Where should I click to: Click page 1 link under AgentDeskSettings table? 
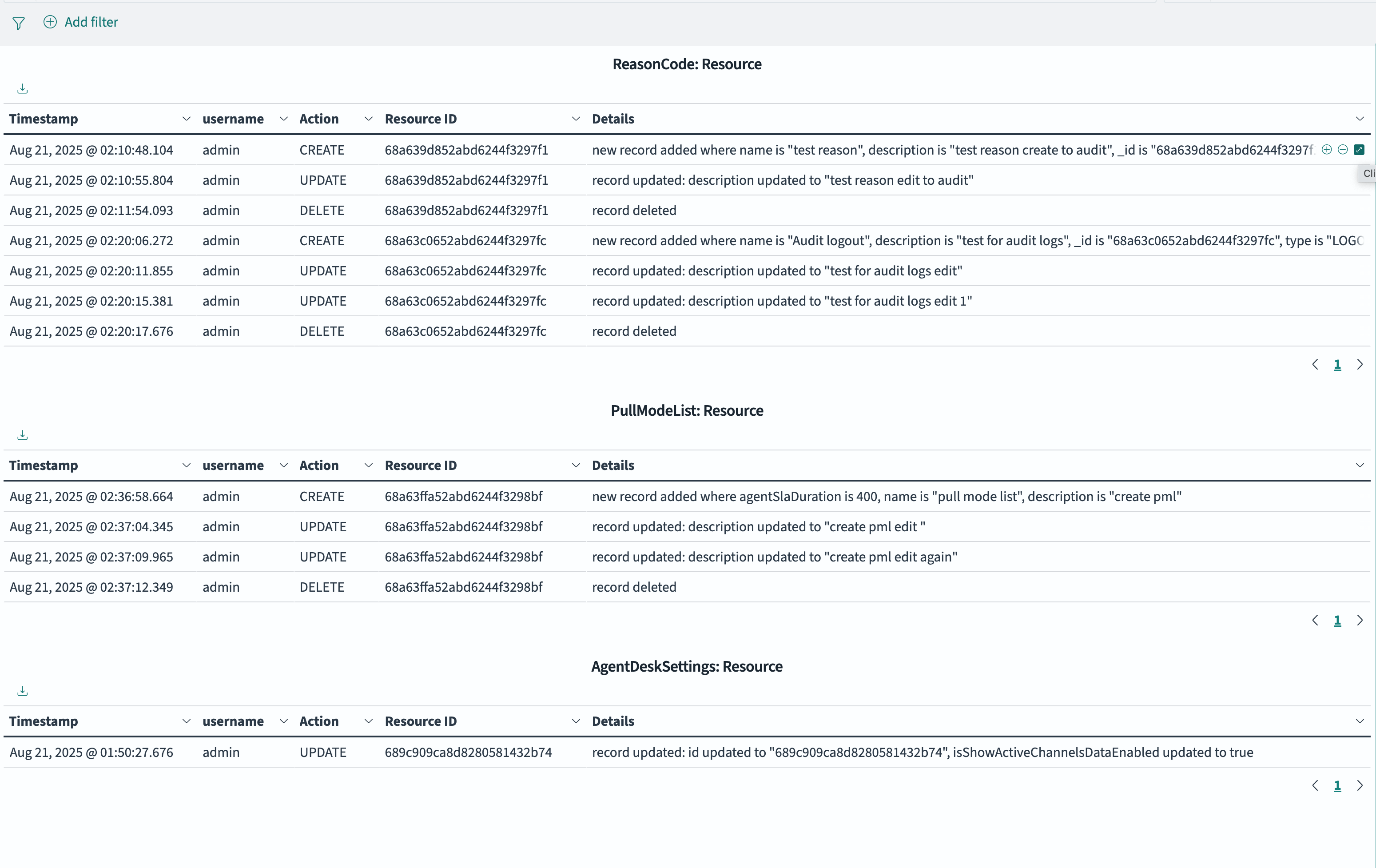(x=1337, y=786)
